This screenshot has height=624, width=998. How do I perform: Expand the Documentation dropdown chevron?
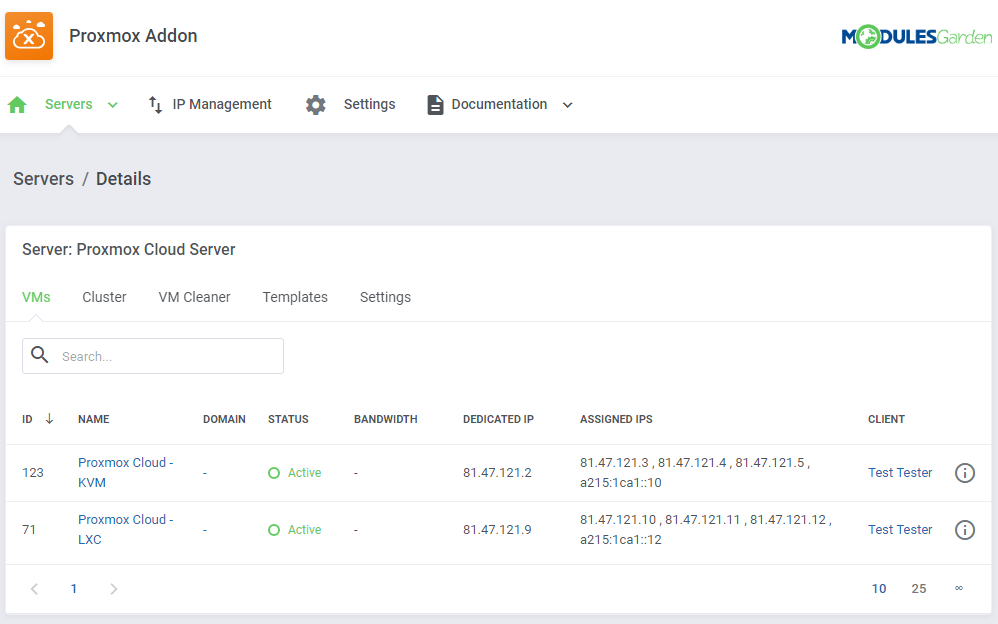click(568, 105)
